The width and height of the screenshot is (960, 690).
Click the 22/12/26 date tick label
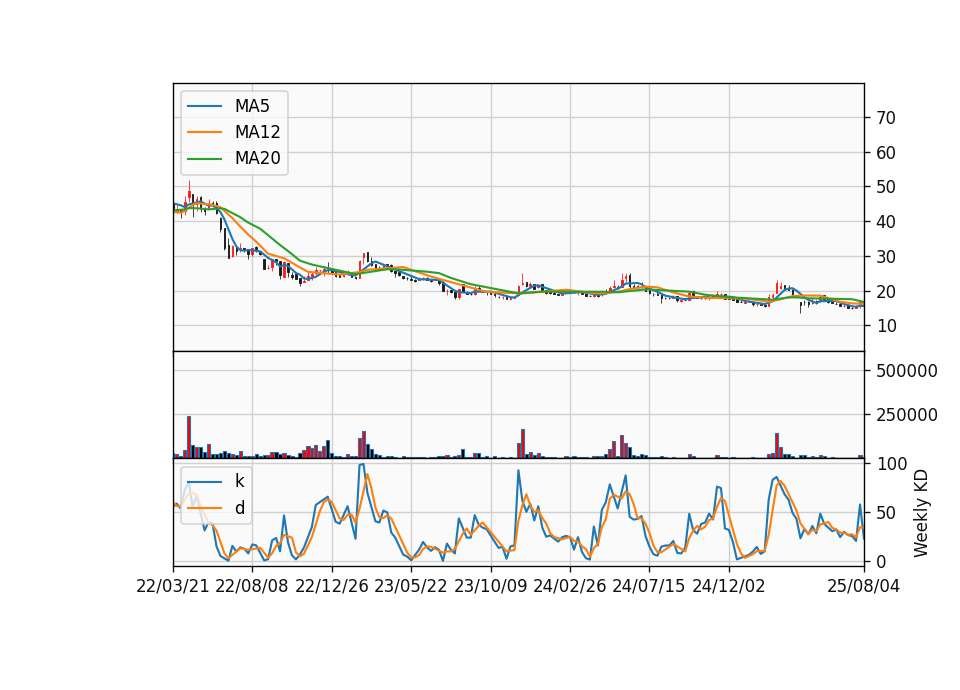(332, 586)
